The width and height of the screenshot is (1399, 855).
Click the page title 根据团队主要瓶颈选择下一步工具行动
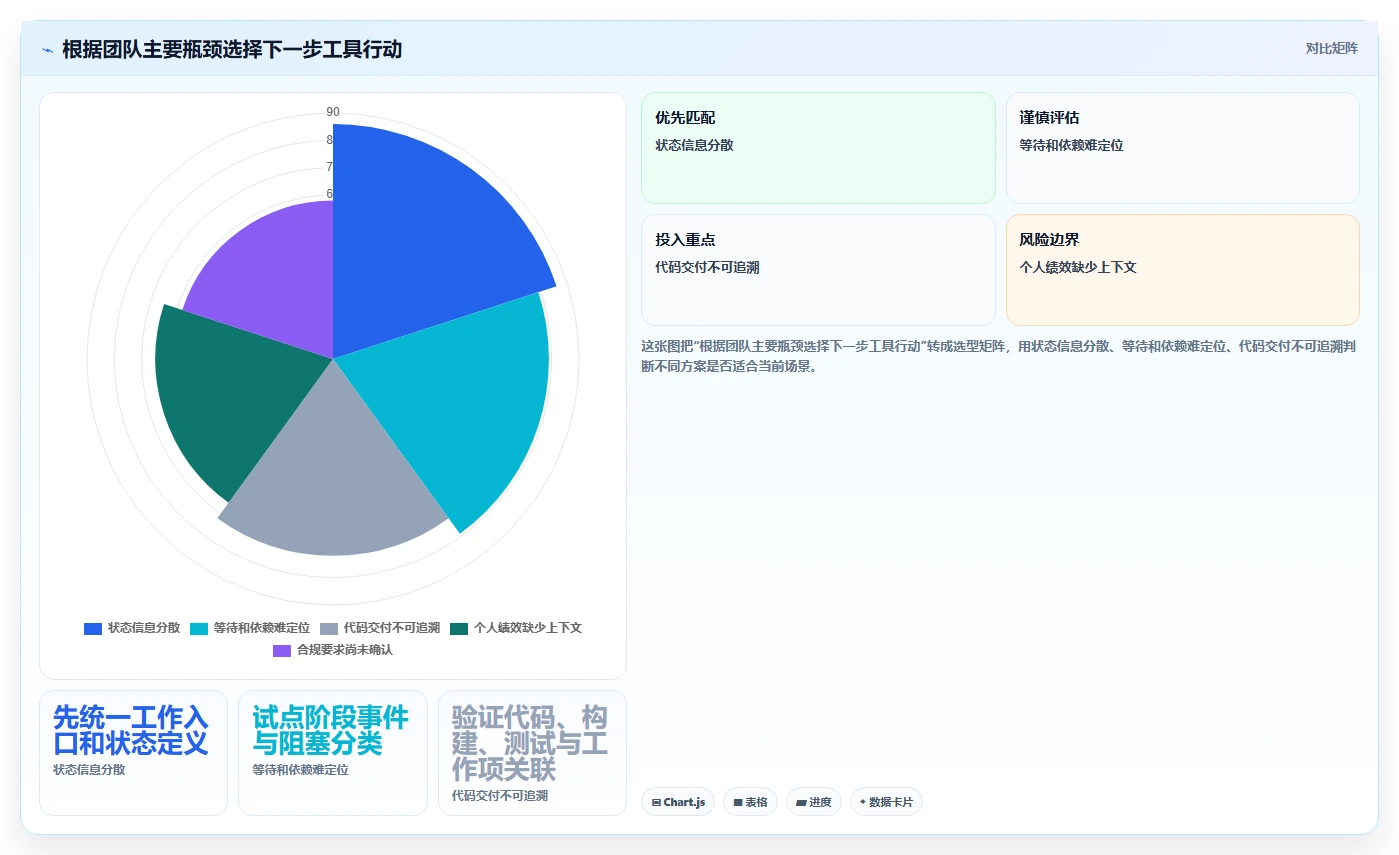click(x=232, y=49)
